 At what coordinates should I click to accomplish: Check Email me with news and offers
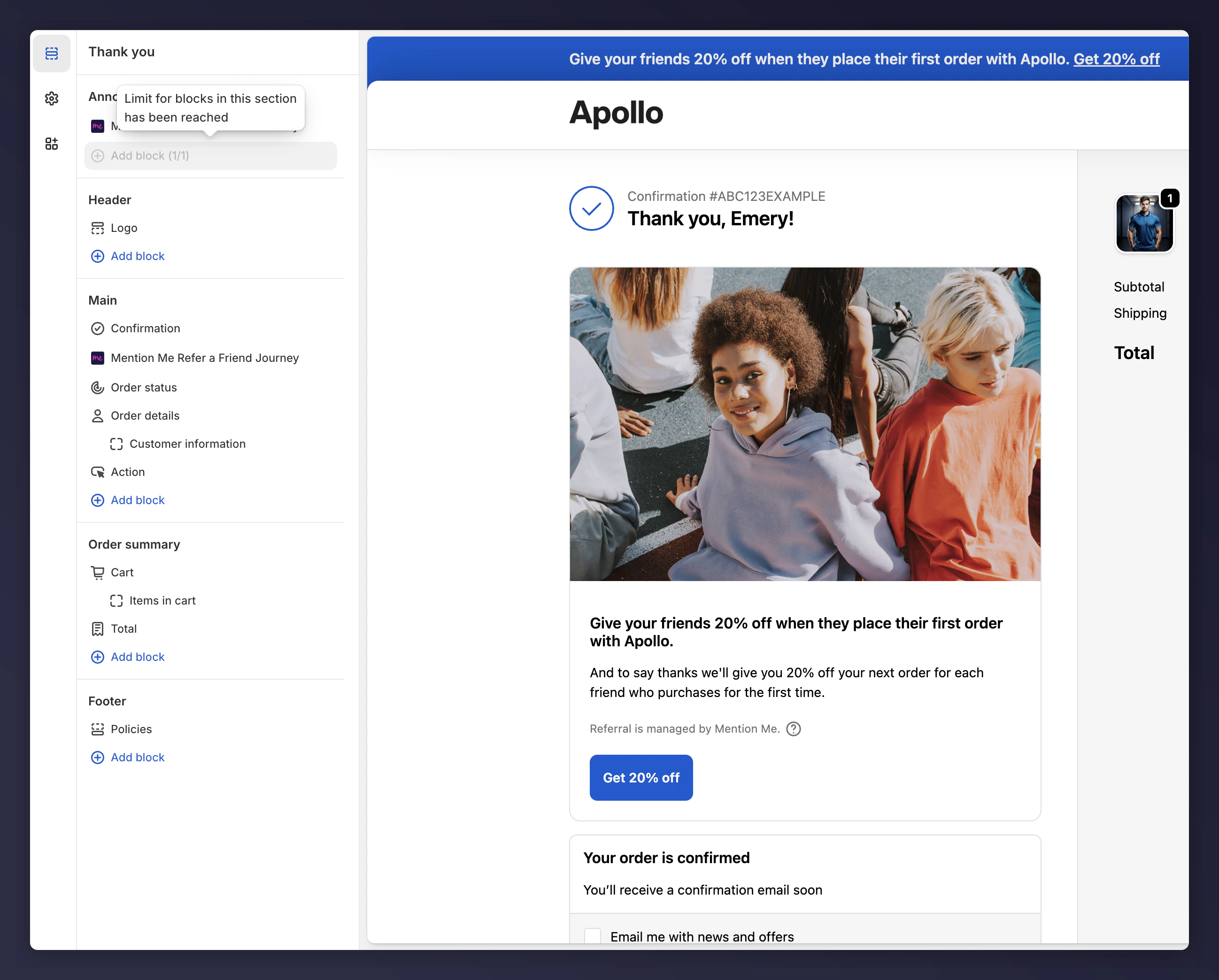tap(592, 936)
